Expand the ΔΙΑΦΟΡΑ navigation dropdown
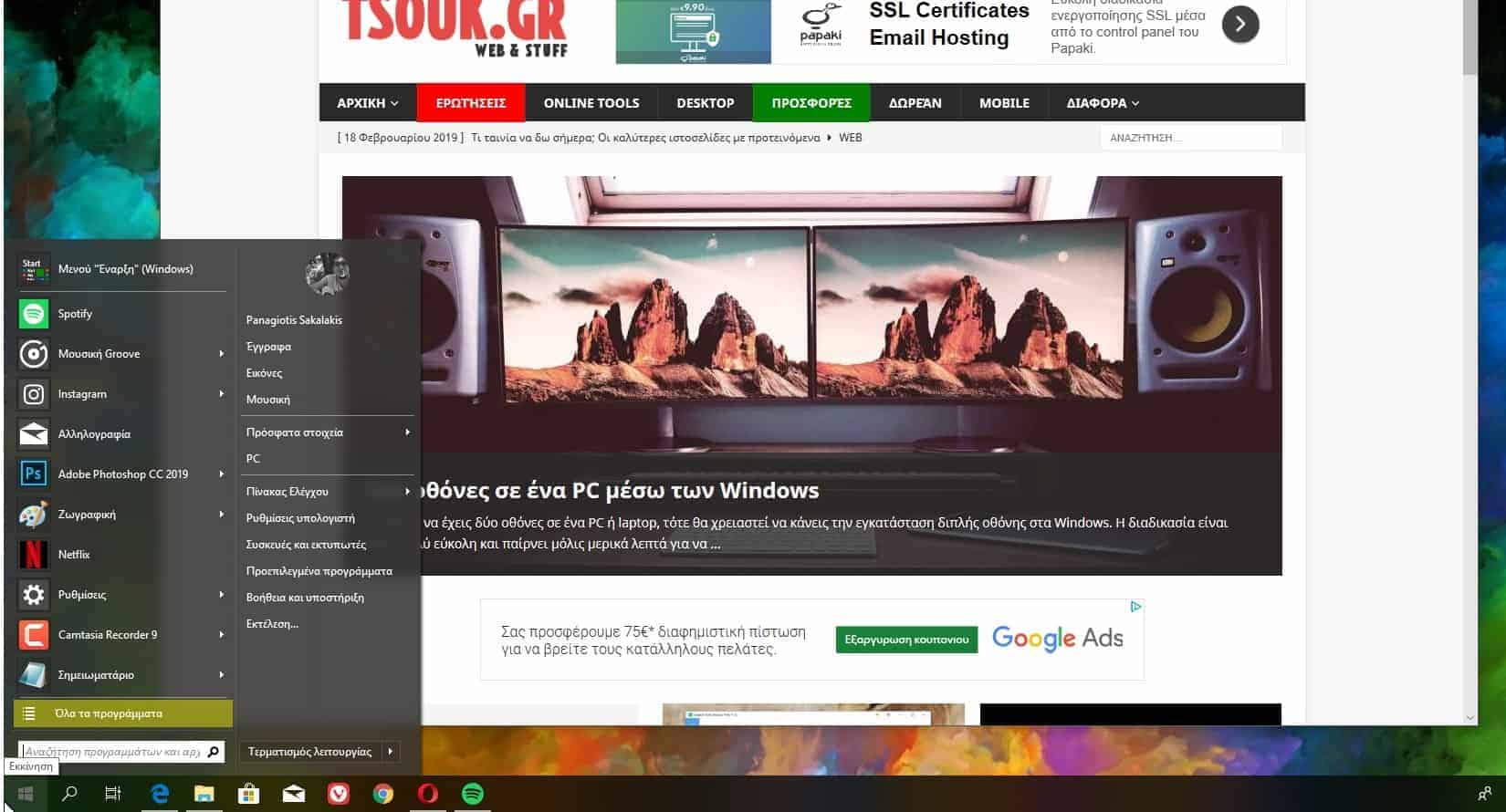Image resolution: width=1506 pixels, height=812 pixels. [x=1102, y=103]
